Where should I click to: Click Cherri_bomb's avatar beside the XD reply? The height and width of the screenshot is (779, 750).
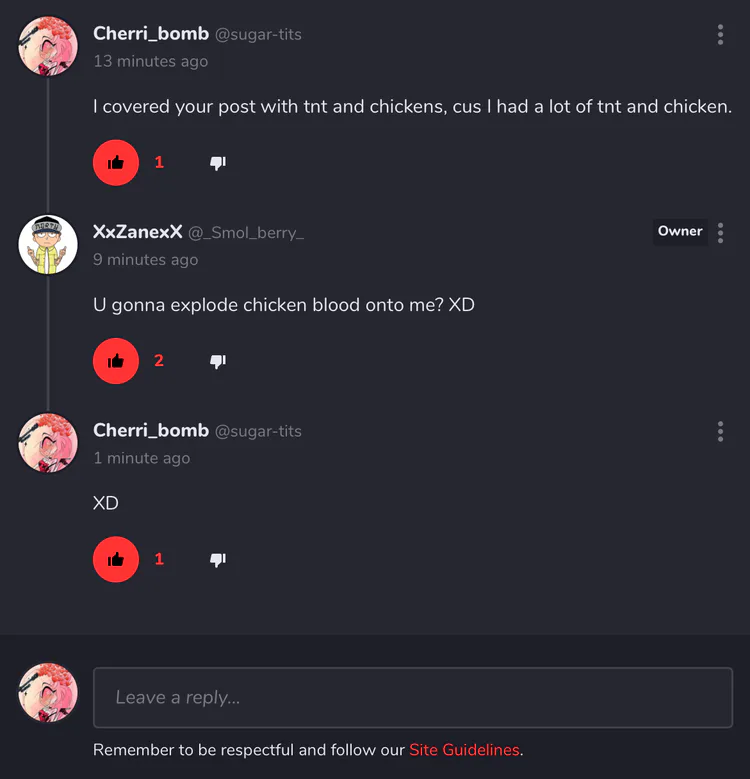pos(48,443)
